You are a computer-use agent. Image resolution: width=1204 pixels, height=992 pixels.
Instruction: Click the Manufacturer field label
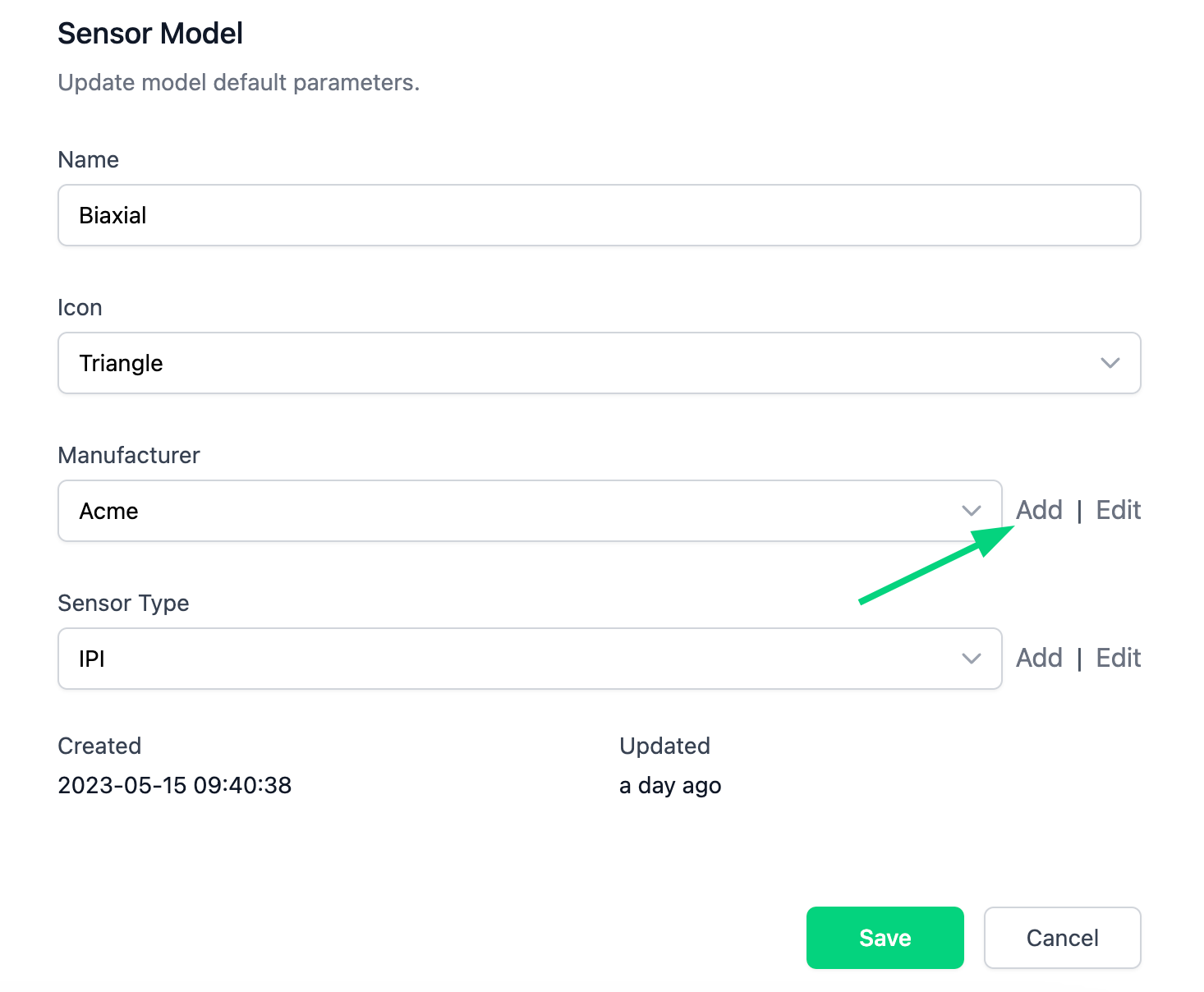(129, 455)
